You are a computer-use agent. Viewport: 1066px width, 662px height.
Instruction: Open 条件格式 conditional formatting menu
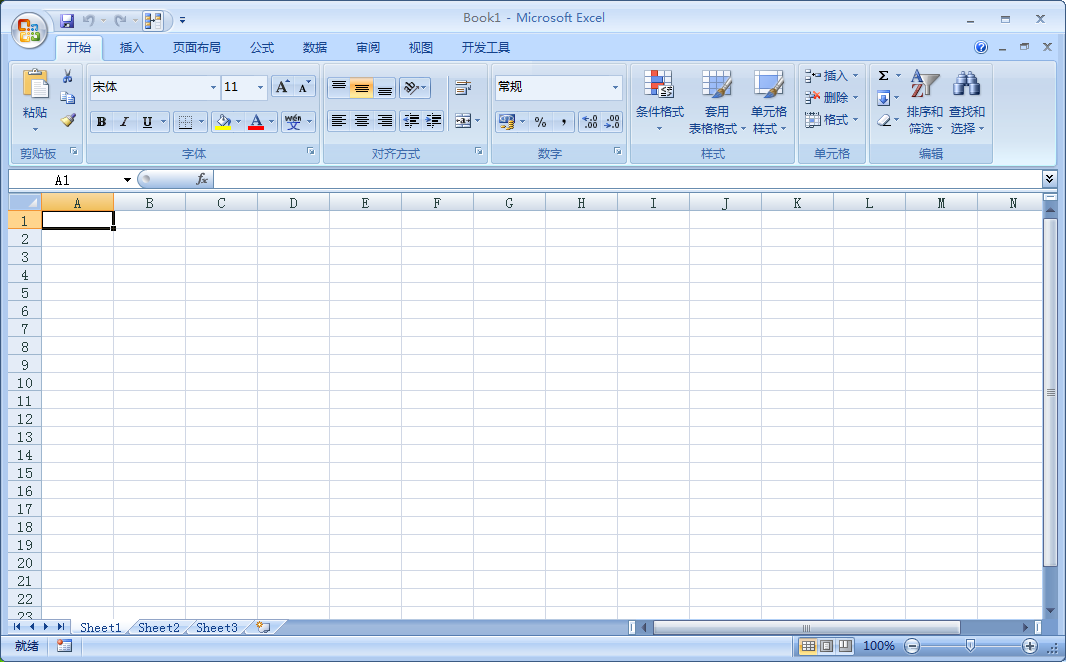(x=659, y=101)
